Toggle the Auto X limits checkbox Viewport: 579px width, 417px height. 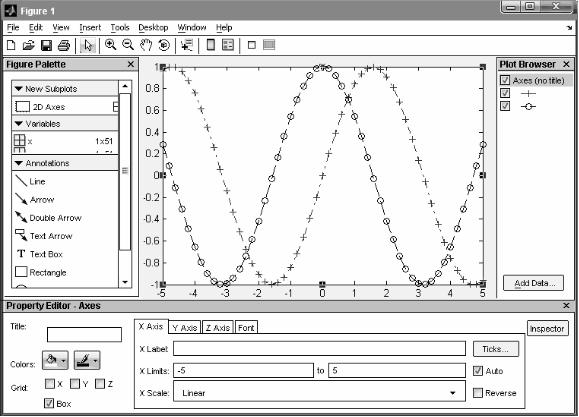coord(478,370)
